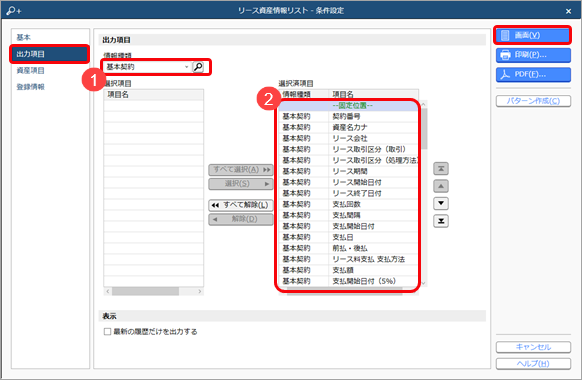Image resolution: width=582 pixels, height=380 pixels.
Task: Select the 支払開始日付 row
Action: pos(348,226)
